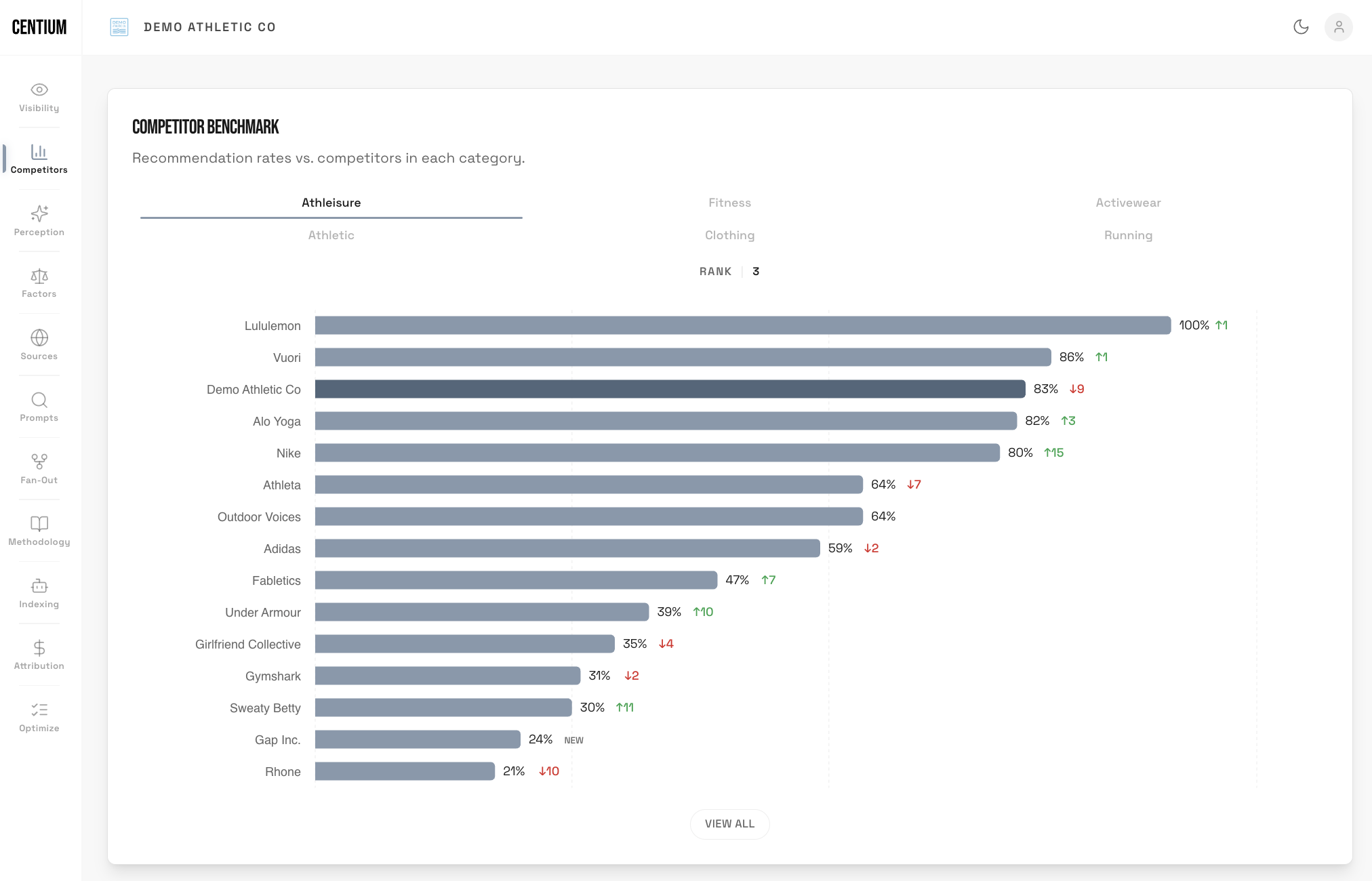Select the Clothing category tab

(729, 235)
